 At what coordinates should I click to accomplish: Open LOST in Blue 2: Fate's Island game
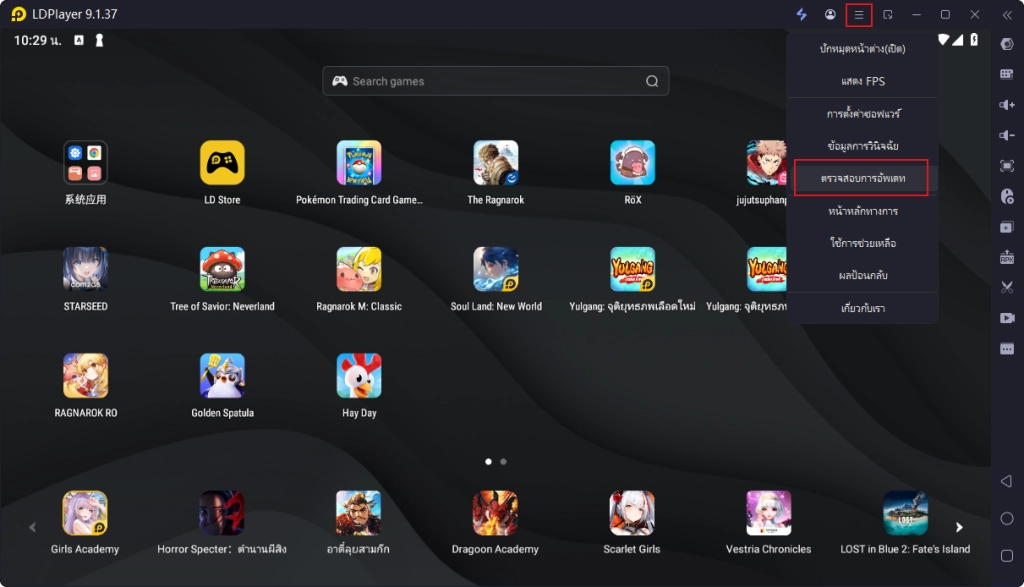(x=905, y=522)
